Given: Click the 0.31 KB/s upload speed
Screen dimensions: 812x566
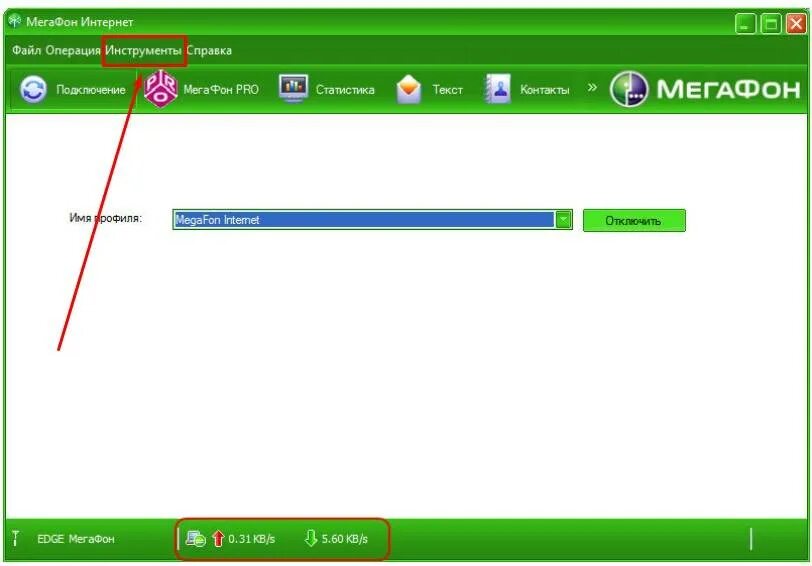Looking at the screenshot, I should 252,539.
